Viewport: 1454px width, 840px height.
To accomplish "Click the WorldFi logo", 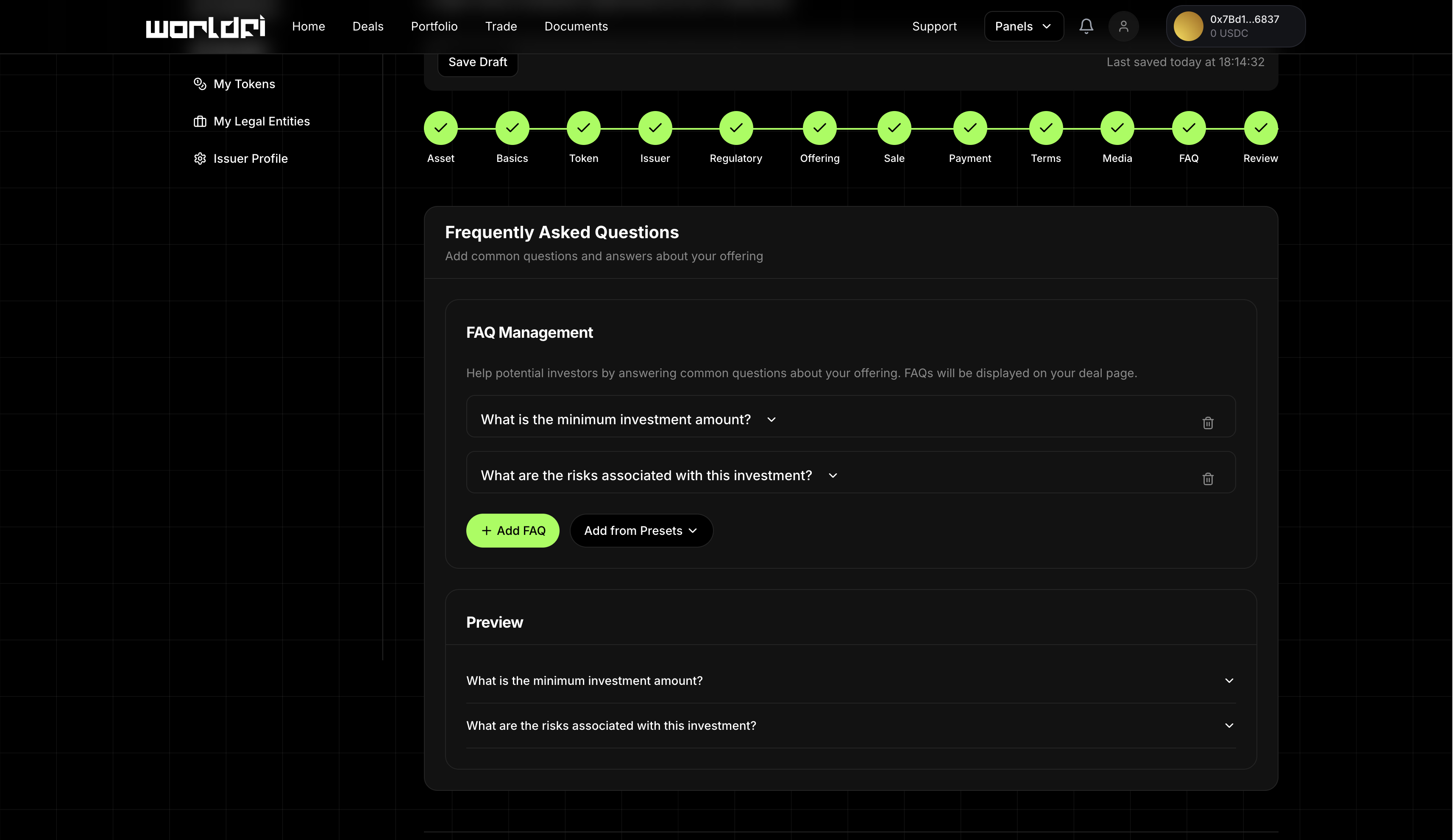I will click(x=205, y=27).
